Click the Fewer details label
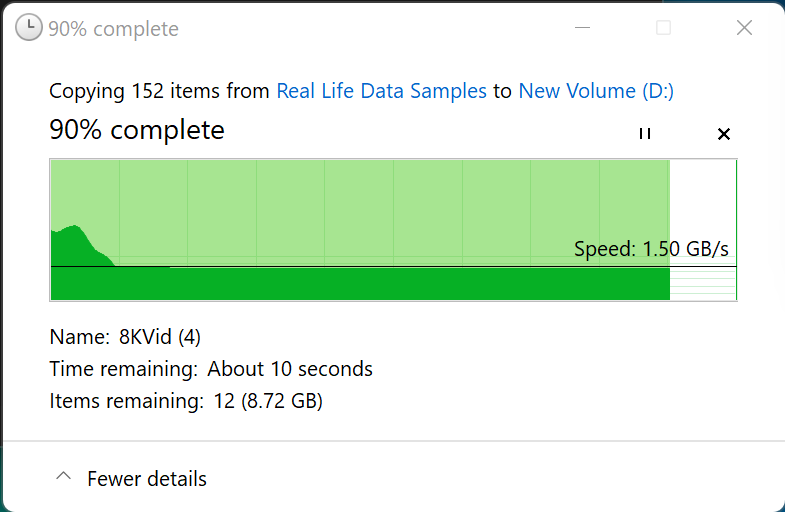 (x=147, y=479)
